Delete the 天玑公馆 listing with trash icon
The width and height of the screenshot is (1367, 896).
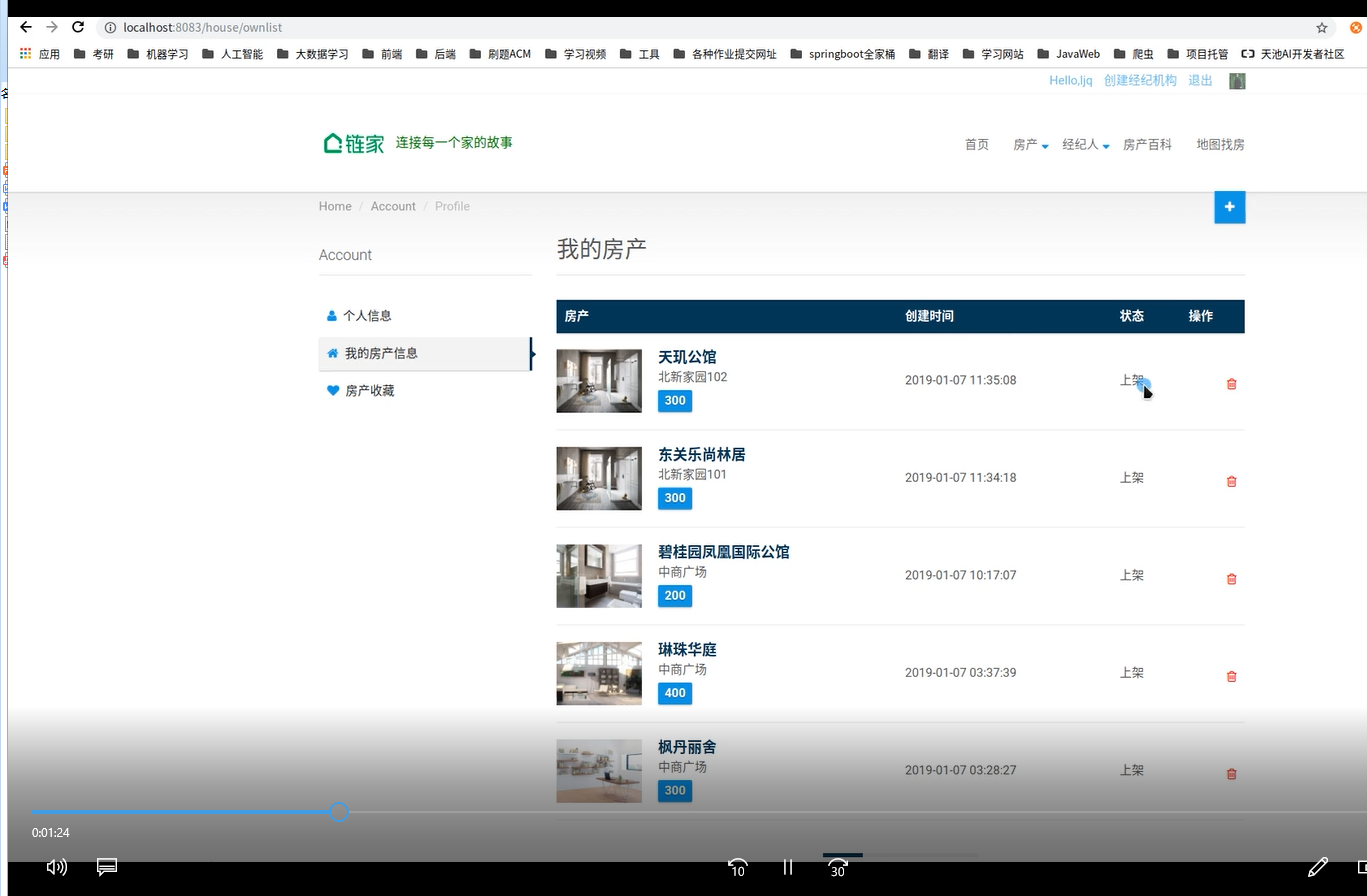(x=1231, y=384)
